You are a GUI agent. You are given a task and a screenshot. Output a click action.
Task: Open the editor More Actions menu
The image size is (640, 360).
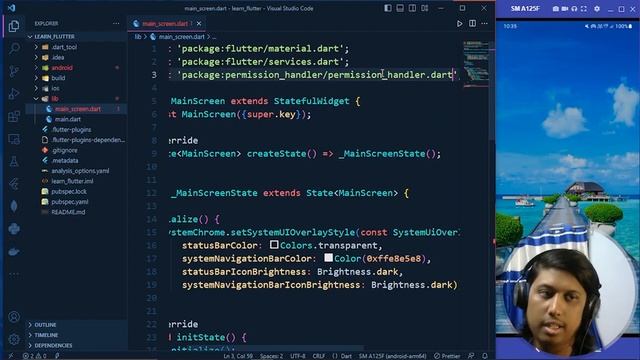pyautogui.click(x=484, y=24)
